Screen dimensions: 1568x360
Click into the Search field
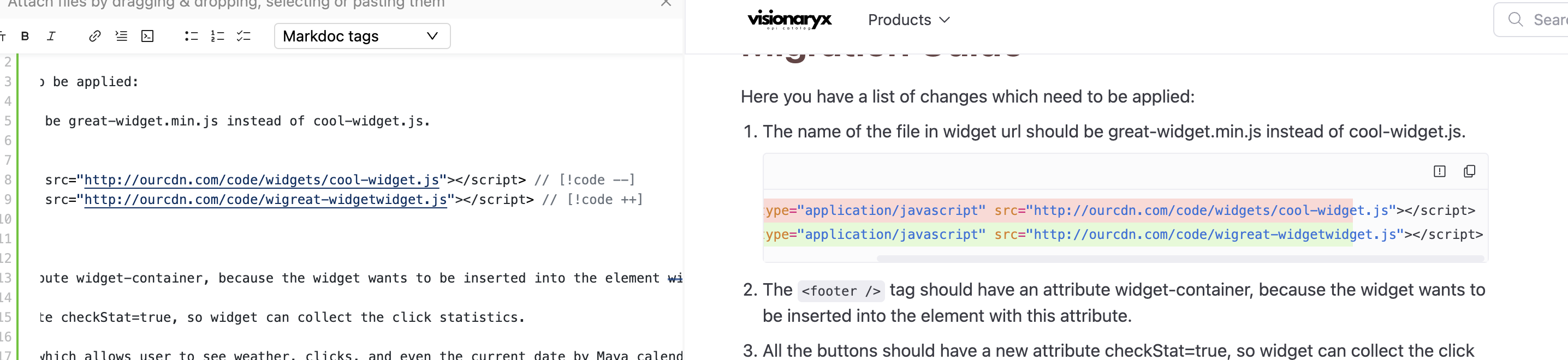(x=1540, y=20)
